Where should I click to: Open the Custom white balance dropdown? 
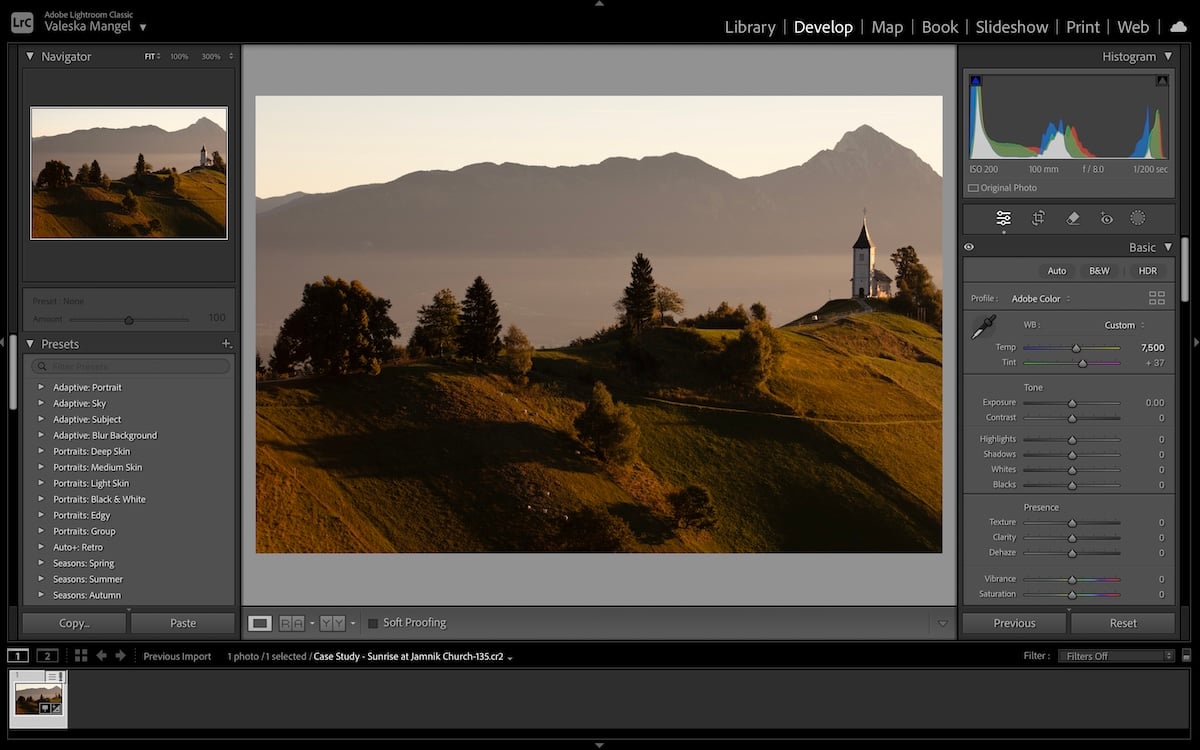[x=1122, y=325]
